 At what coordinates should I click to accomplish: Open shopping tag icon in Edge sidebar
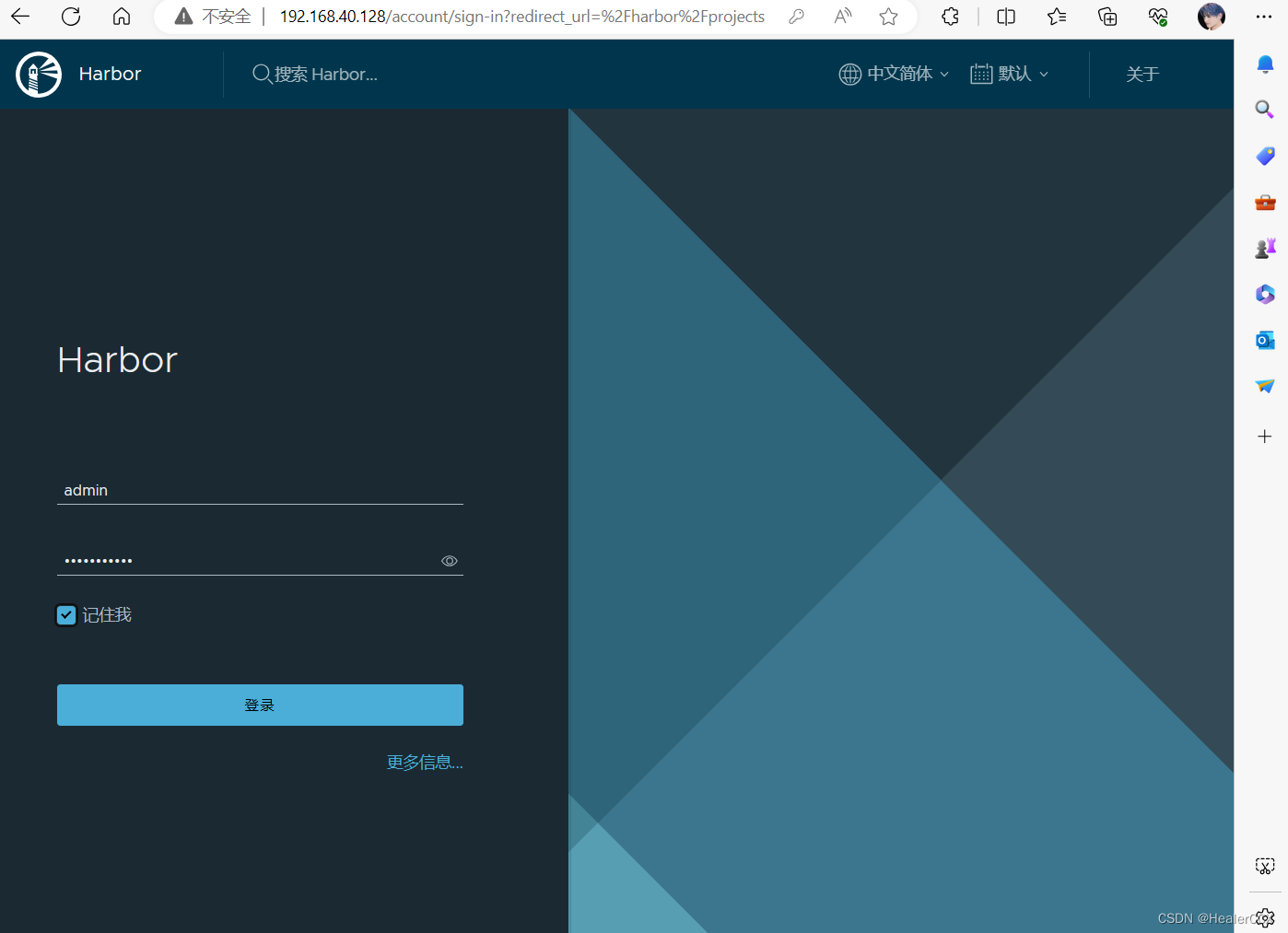1265,156
